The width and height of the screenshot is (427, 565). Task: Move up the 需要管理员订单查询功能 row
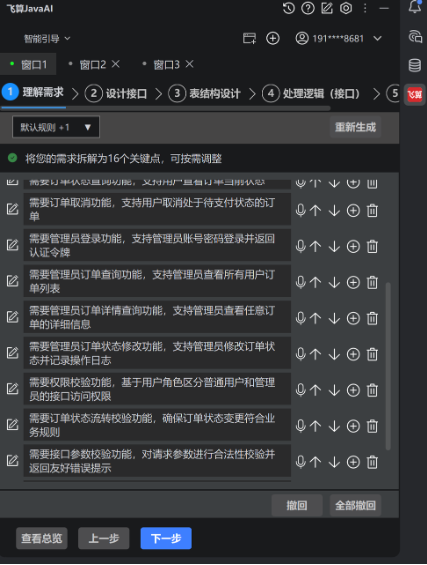[316, 282]
